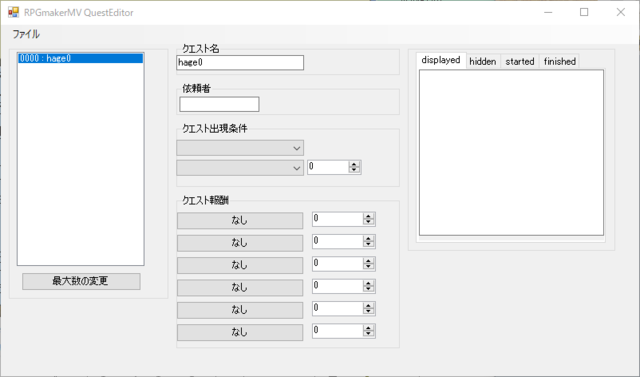The height and width of the screenshot is (377, 640).
Task: Click inside the displayed tab text area
Action: point(511,153)
